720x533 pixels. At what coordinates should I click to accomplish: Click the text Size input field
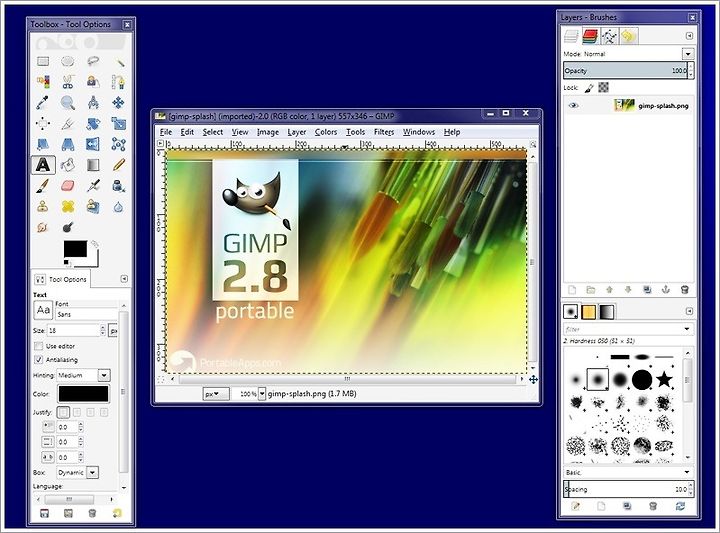[x=73, y=330]
